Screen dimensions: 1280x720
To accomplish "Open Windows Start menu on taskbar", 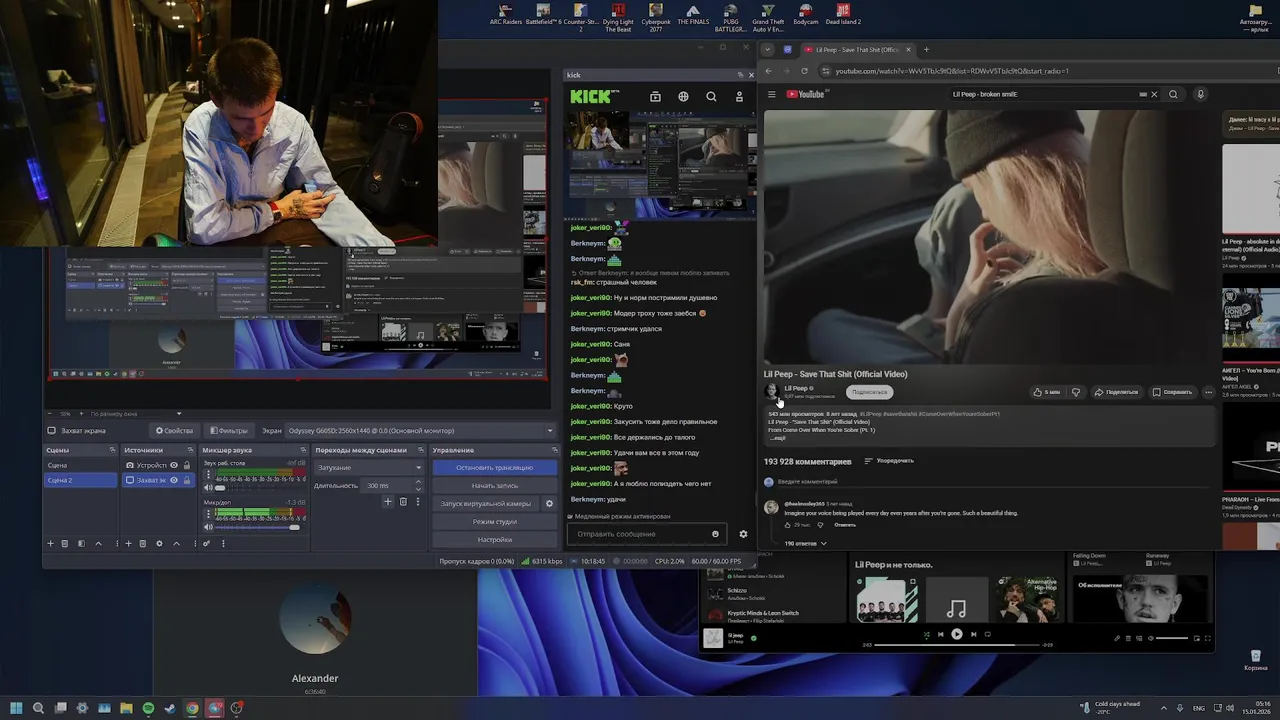I will coord(16,708).
